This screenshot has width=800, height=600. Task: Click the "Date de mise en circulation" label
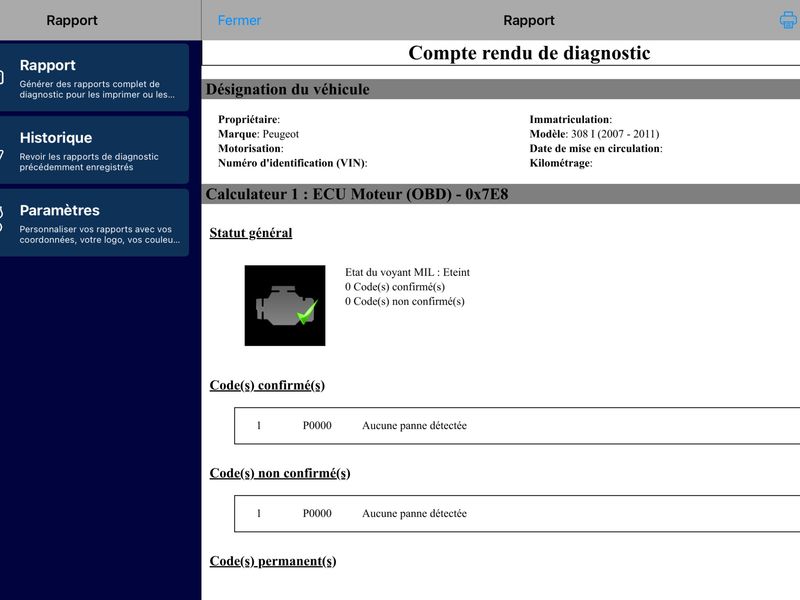(596, 148)
